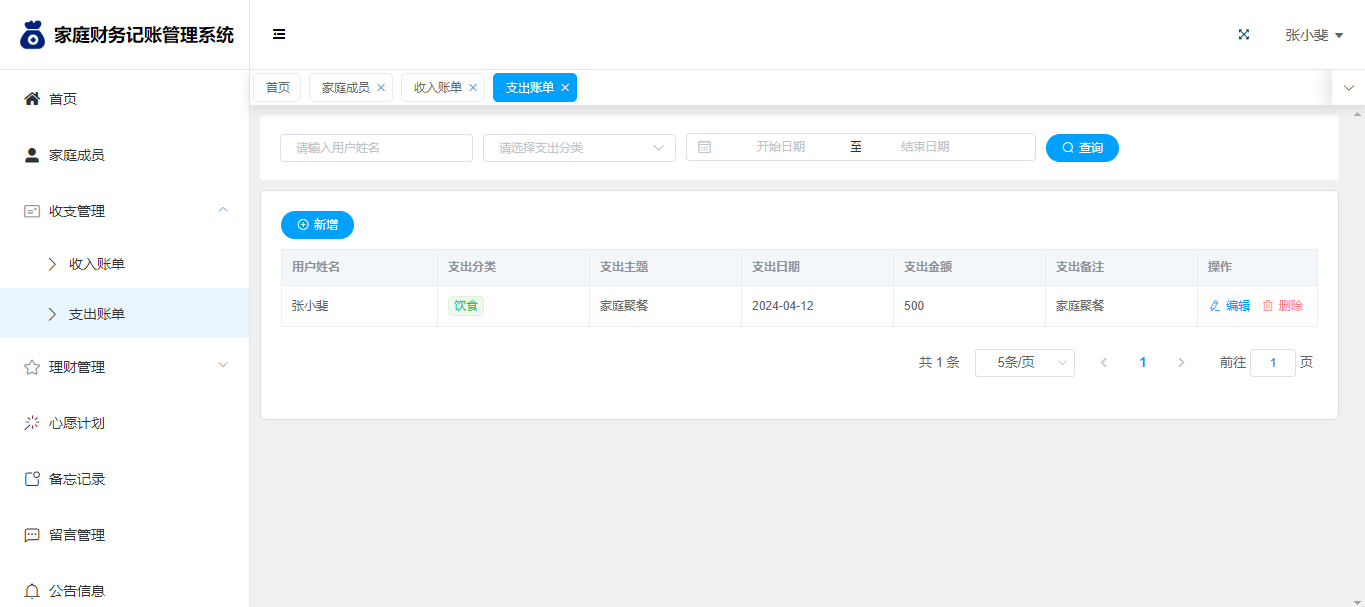Close the 家庭成员 tab
Viewport: 1365px width, 607px height.
point(381,88)
